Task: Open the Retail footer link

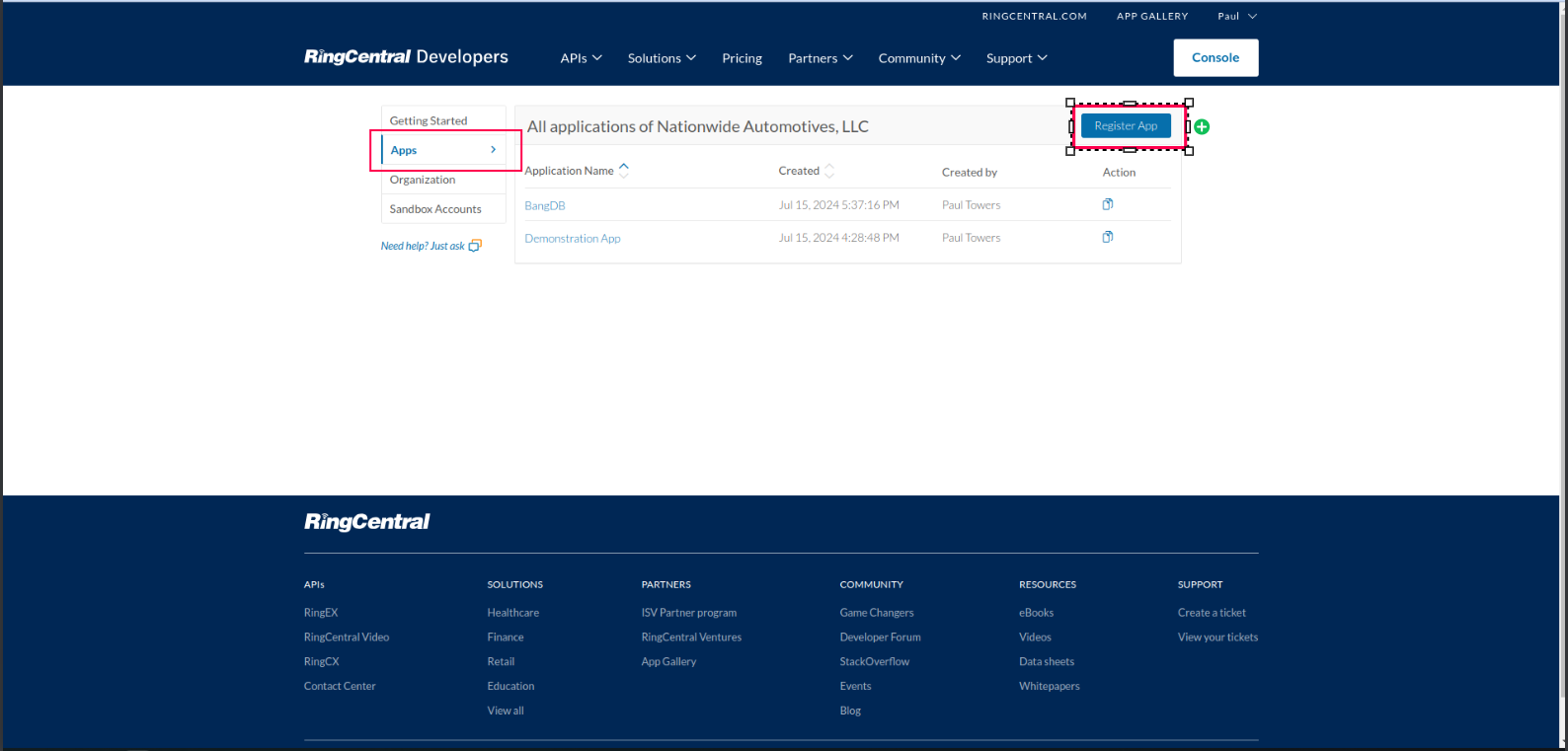Action: (x=501, y=662)
